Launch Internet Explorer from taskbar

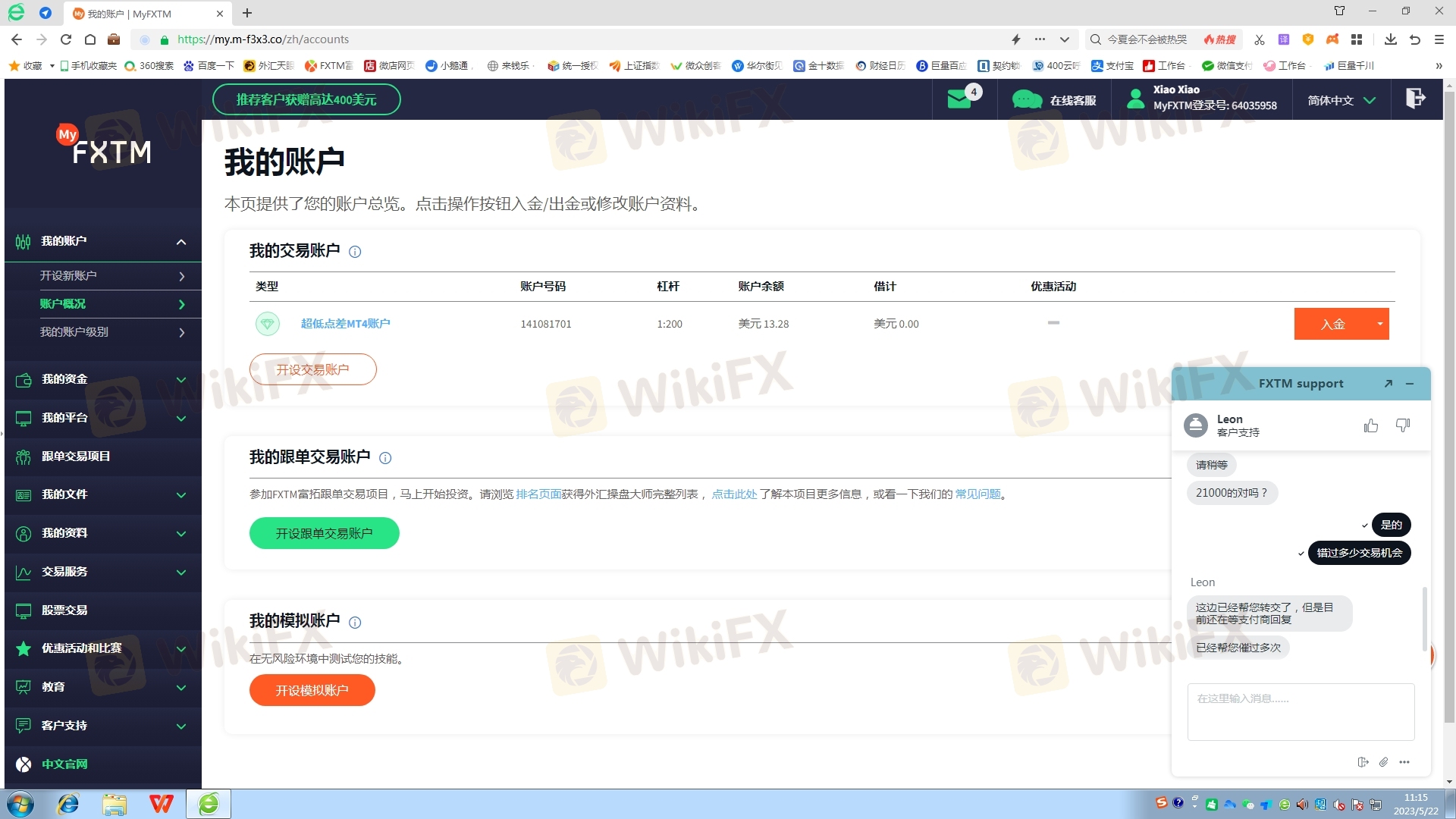pos(68,804)
